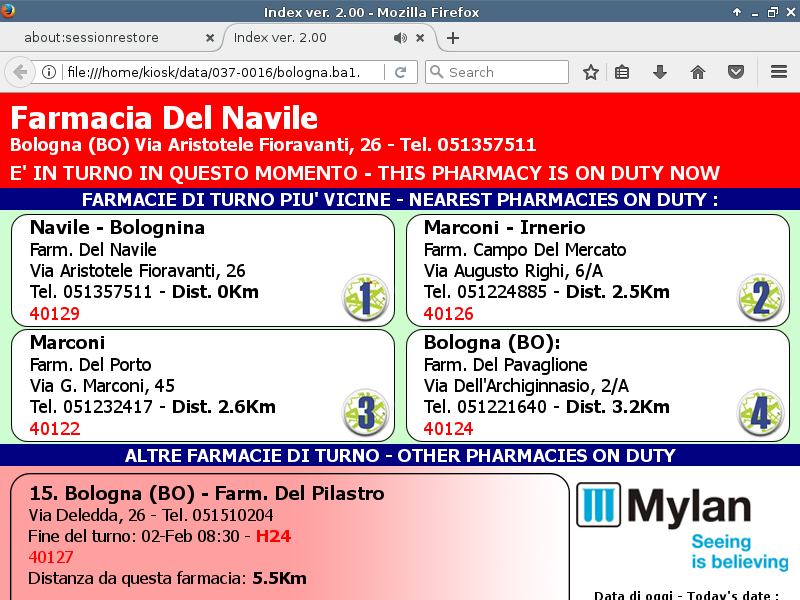The height and width of the screenshot is (600, 800).
Task: Save page to Pocket icon
Action: coord(735,72)
